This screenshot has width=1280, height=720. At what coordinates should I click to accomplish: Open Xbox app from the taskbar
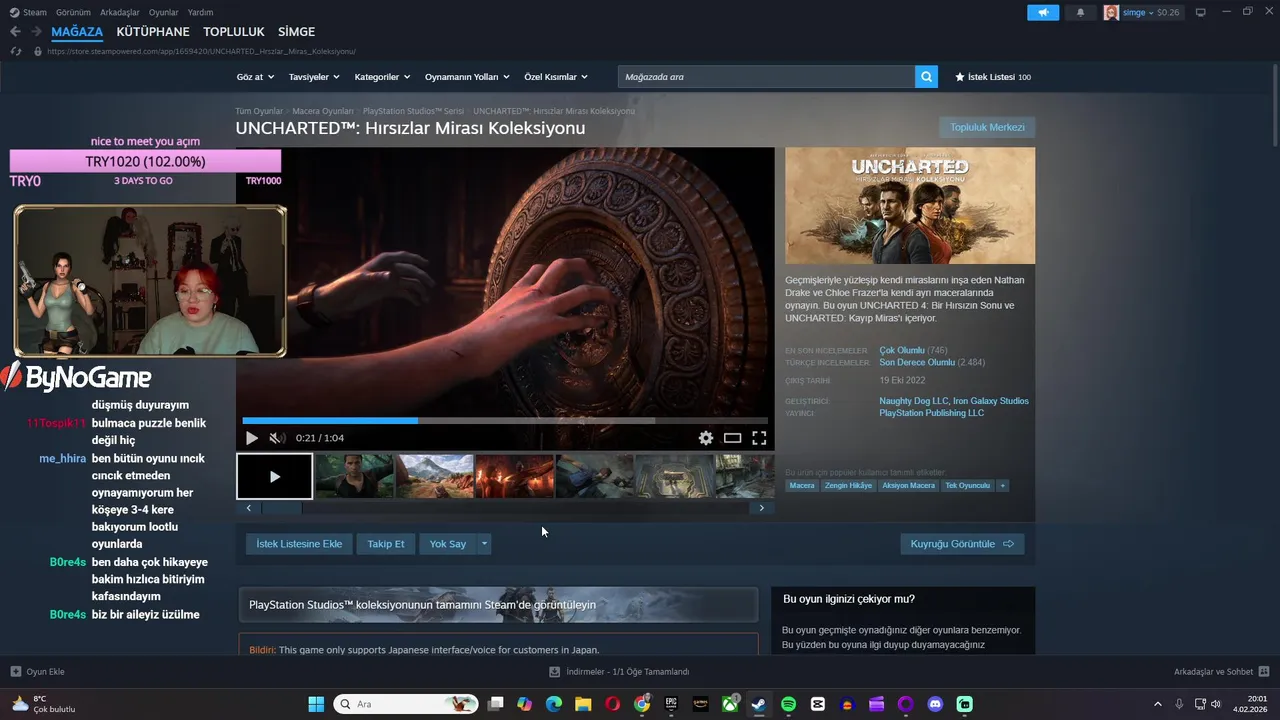(x=731, y=704)
